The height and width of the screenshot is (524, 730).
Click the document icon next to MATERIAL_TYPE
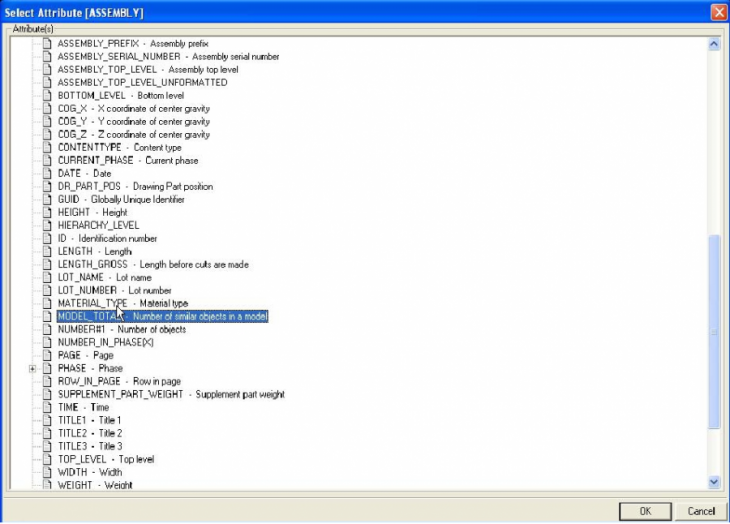[47, 304]
